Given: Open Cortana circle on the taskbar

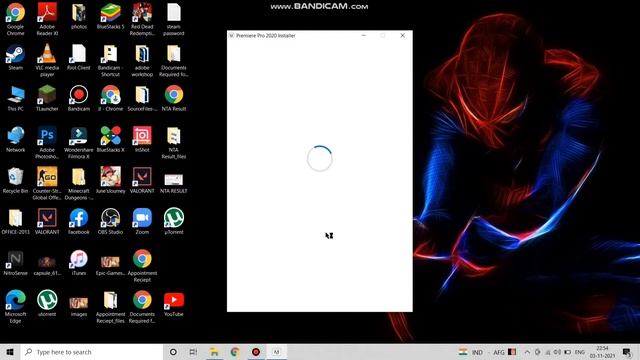Looking at the screenshot, I should [173, 352].
